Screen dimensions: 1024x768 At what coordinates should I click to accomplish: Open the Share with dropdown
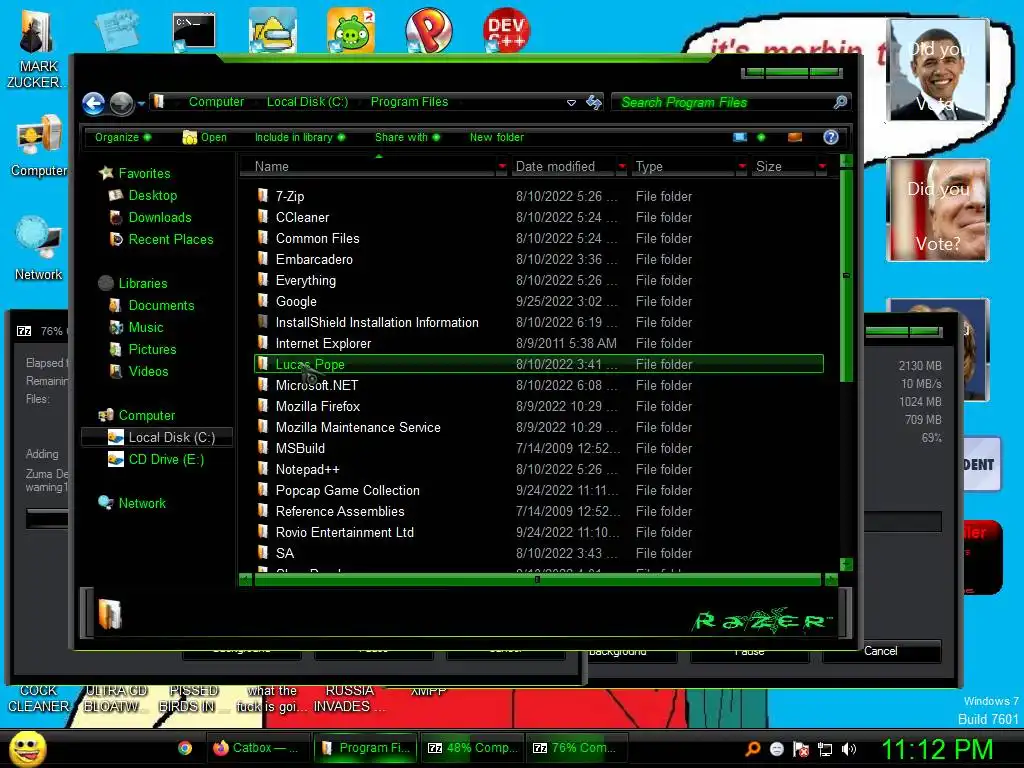408,137
